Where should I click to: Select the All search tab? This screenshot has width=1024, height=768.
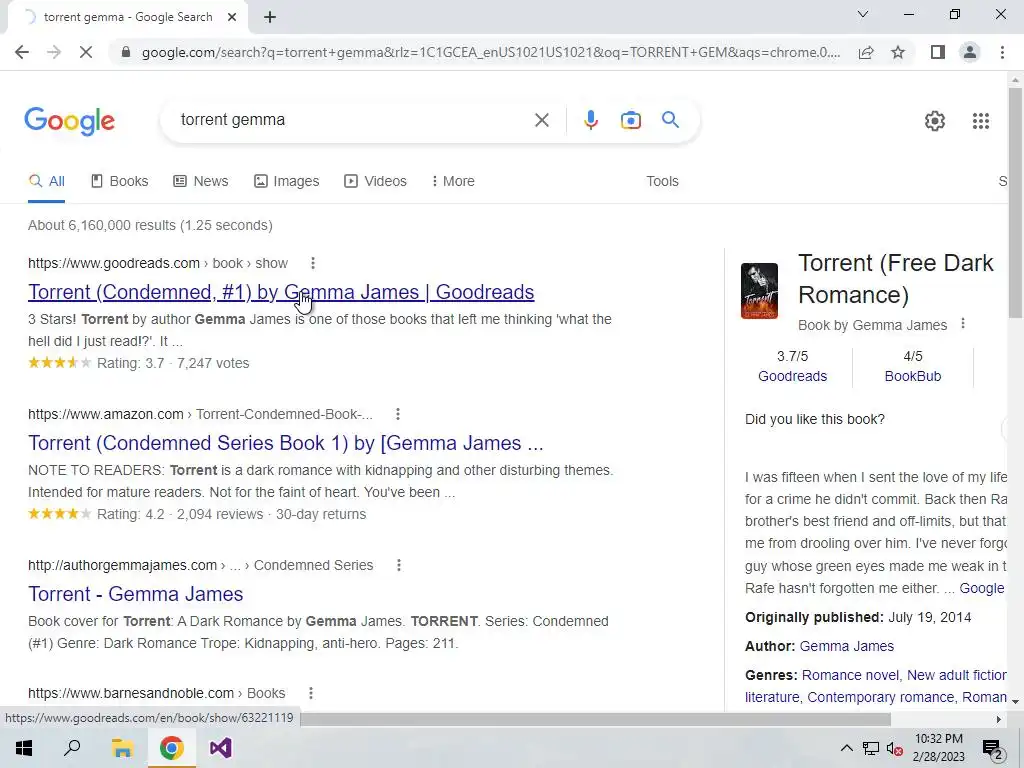(x=46, y=182)
